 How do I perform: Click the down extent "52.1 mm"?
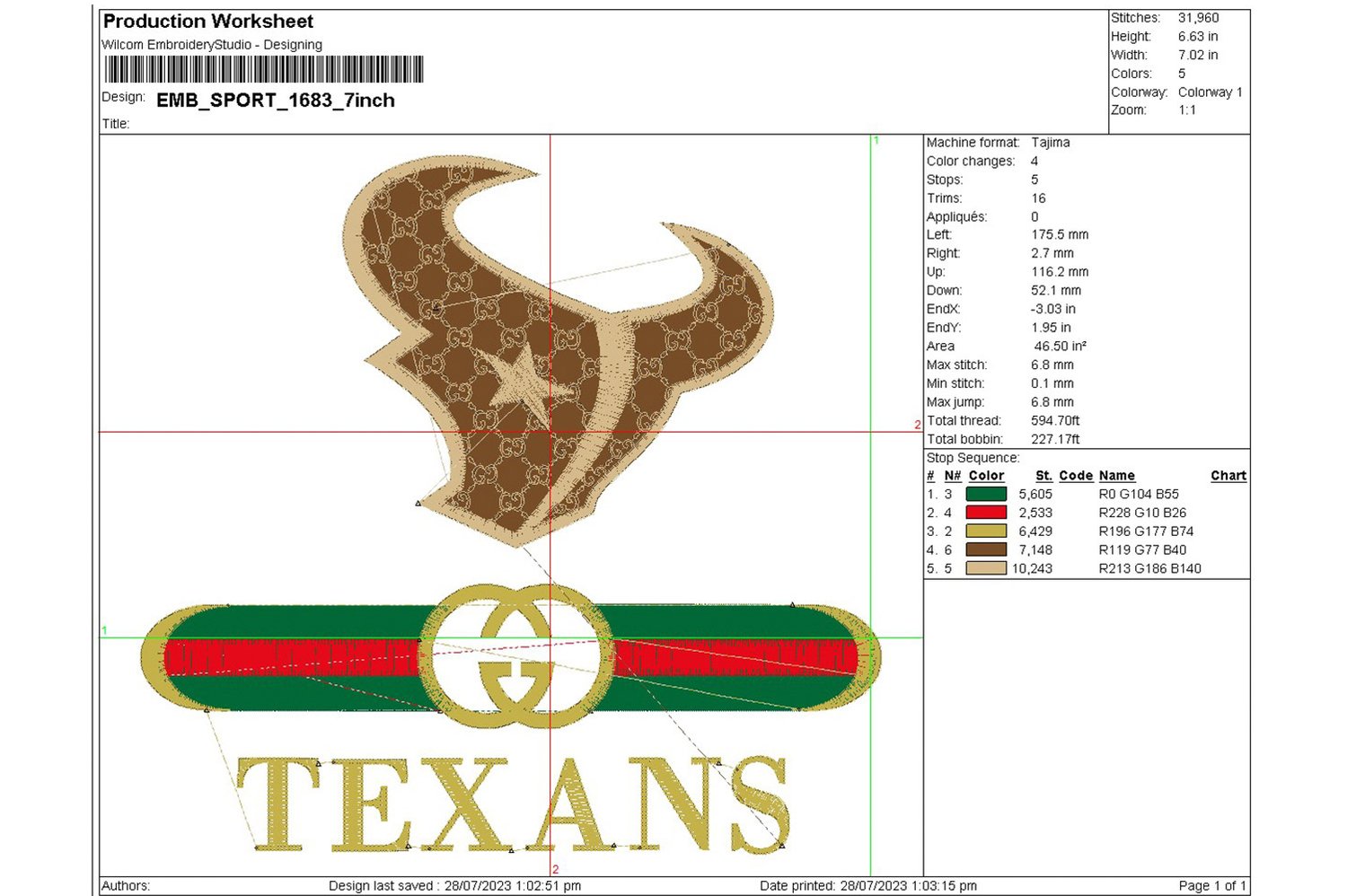click(1056, 291)
